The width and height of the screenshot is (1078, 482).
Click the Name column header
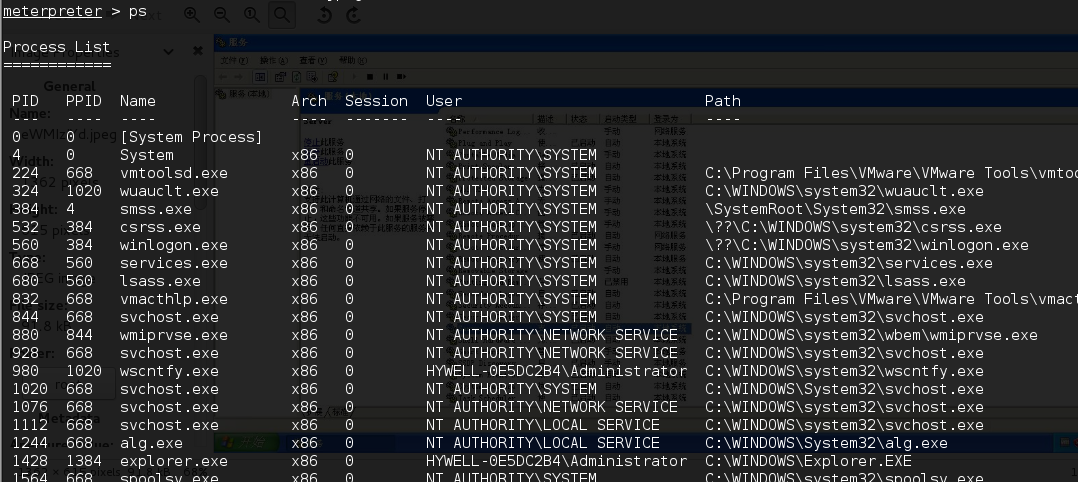138,100
